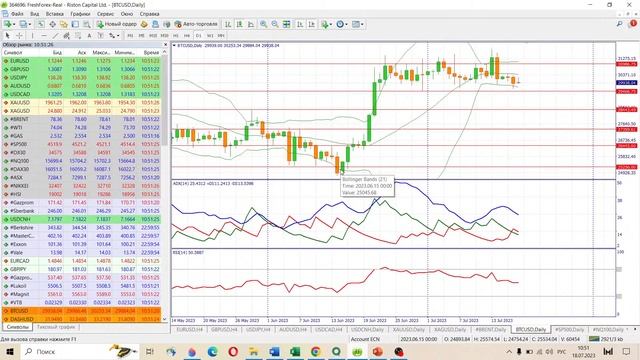Screen dimensions: 640x360
Task: Select the Equidistant Channel tool
Action: click(66, 36)
